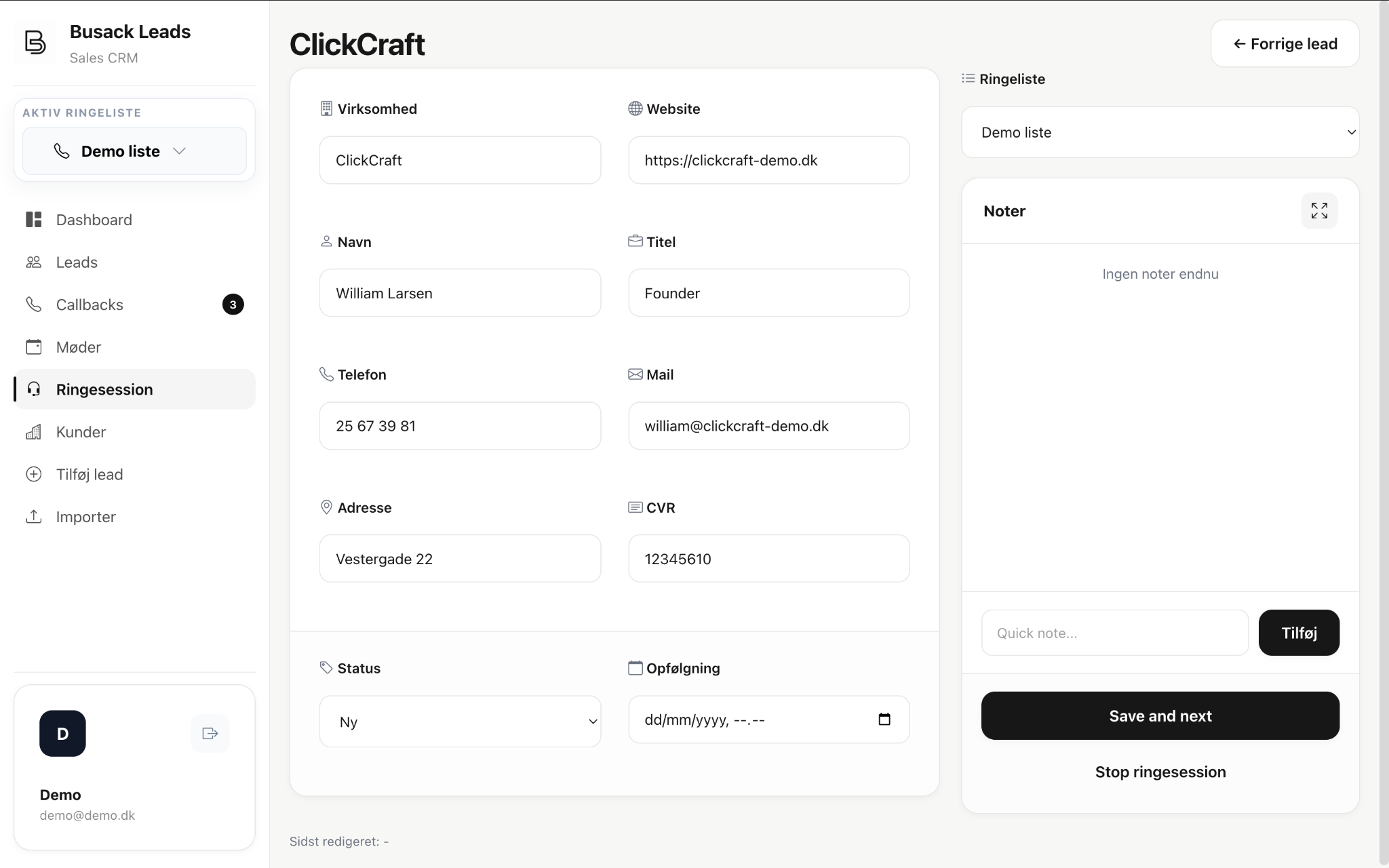Click the Importer upload icon
The height and width of the screenshot is (868, 1389).
(x=34, y=517)
